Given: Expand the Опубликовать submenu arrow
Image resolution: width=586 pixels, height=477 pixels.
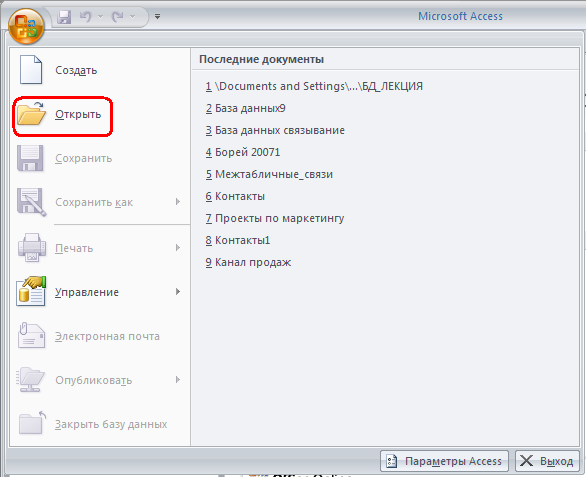Looking at the screenshot, I should 178,379.
